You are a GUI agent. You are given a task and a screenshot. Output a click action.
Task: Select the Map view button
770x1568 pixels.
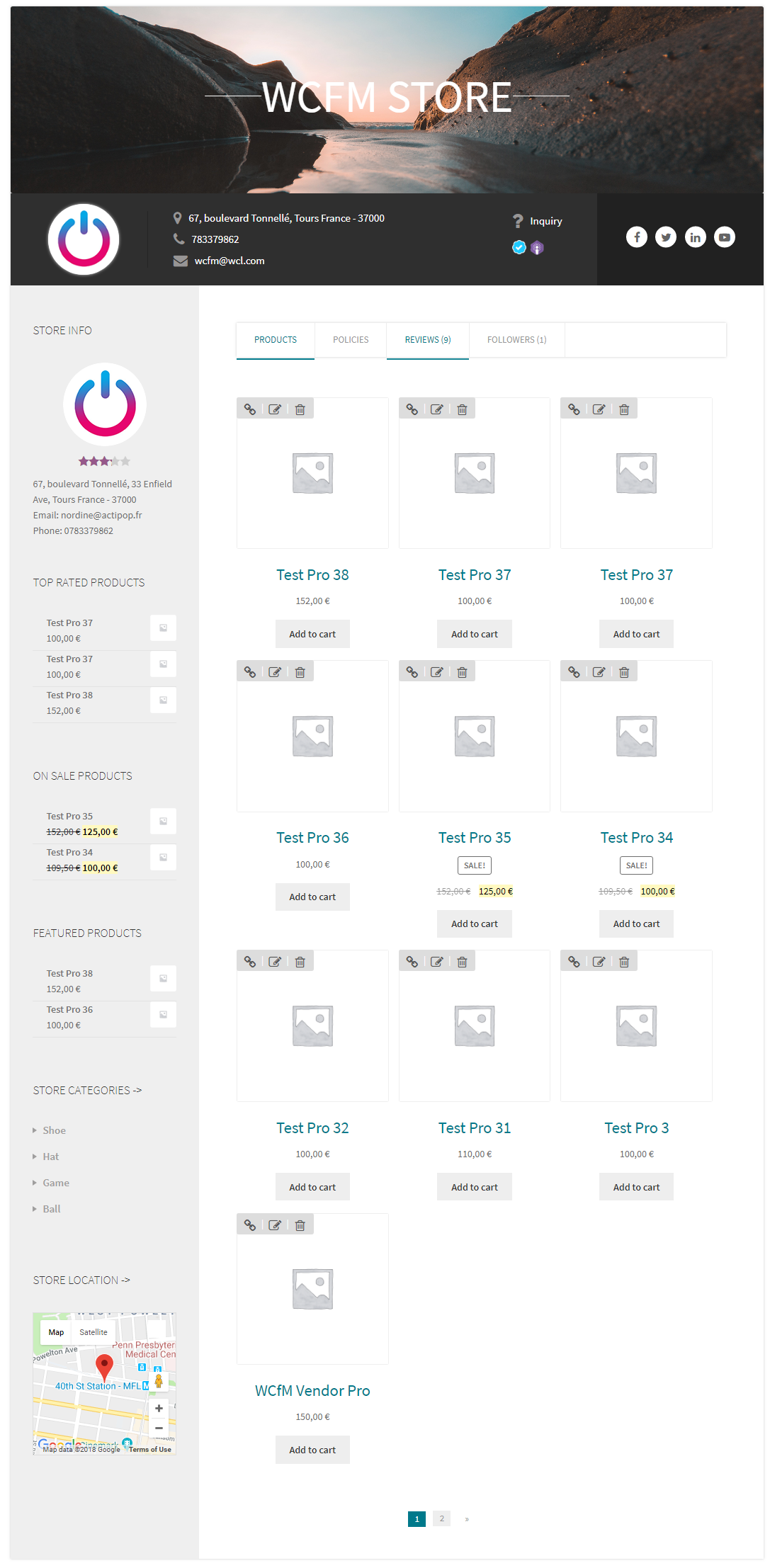point(56,1332)
